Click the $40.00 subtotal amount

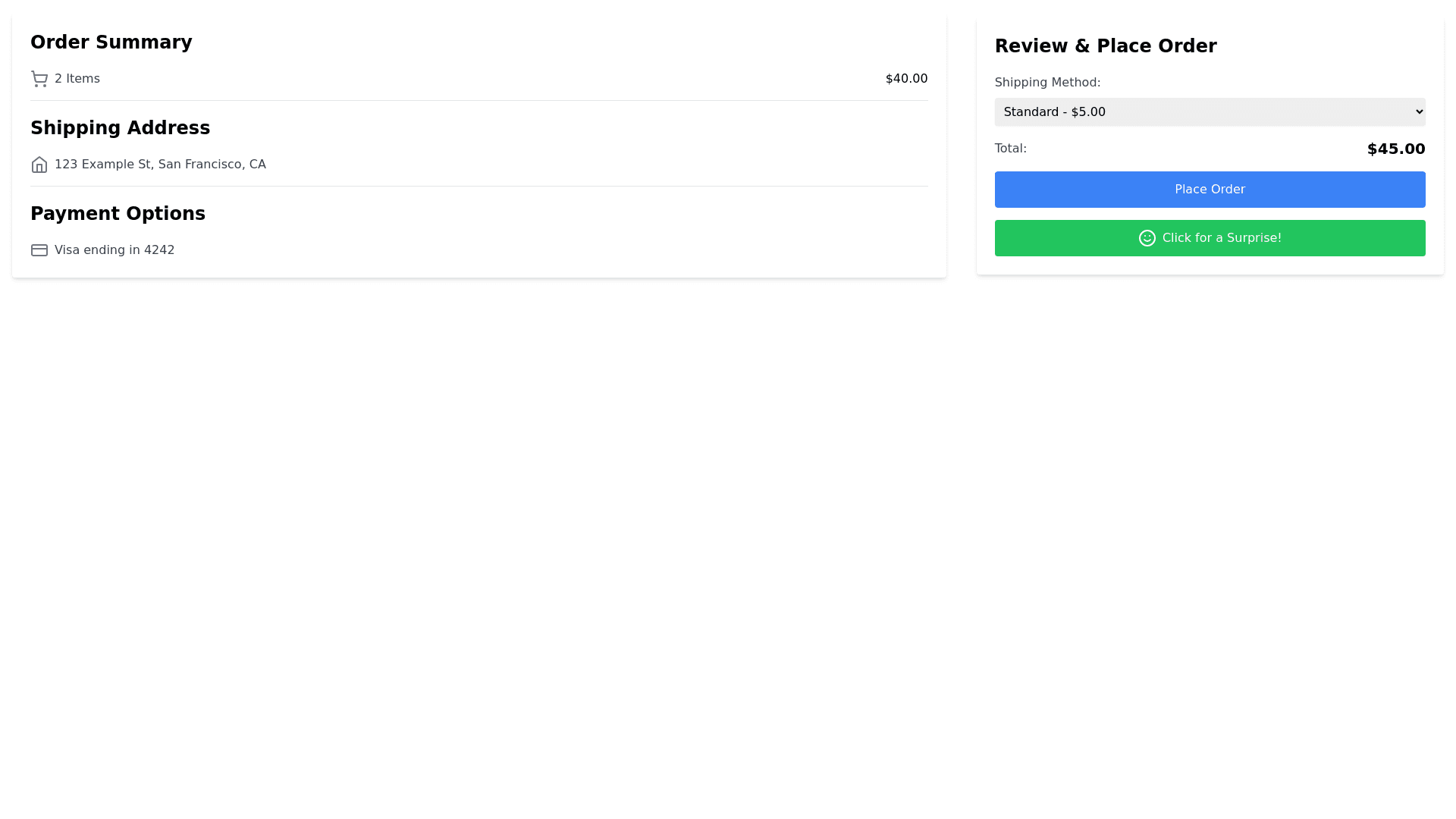coord(906,79)
